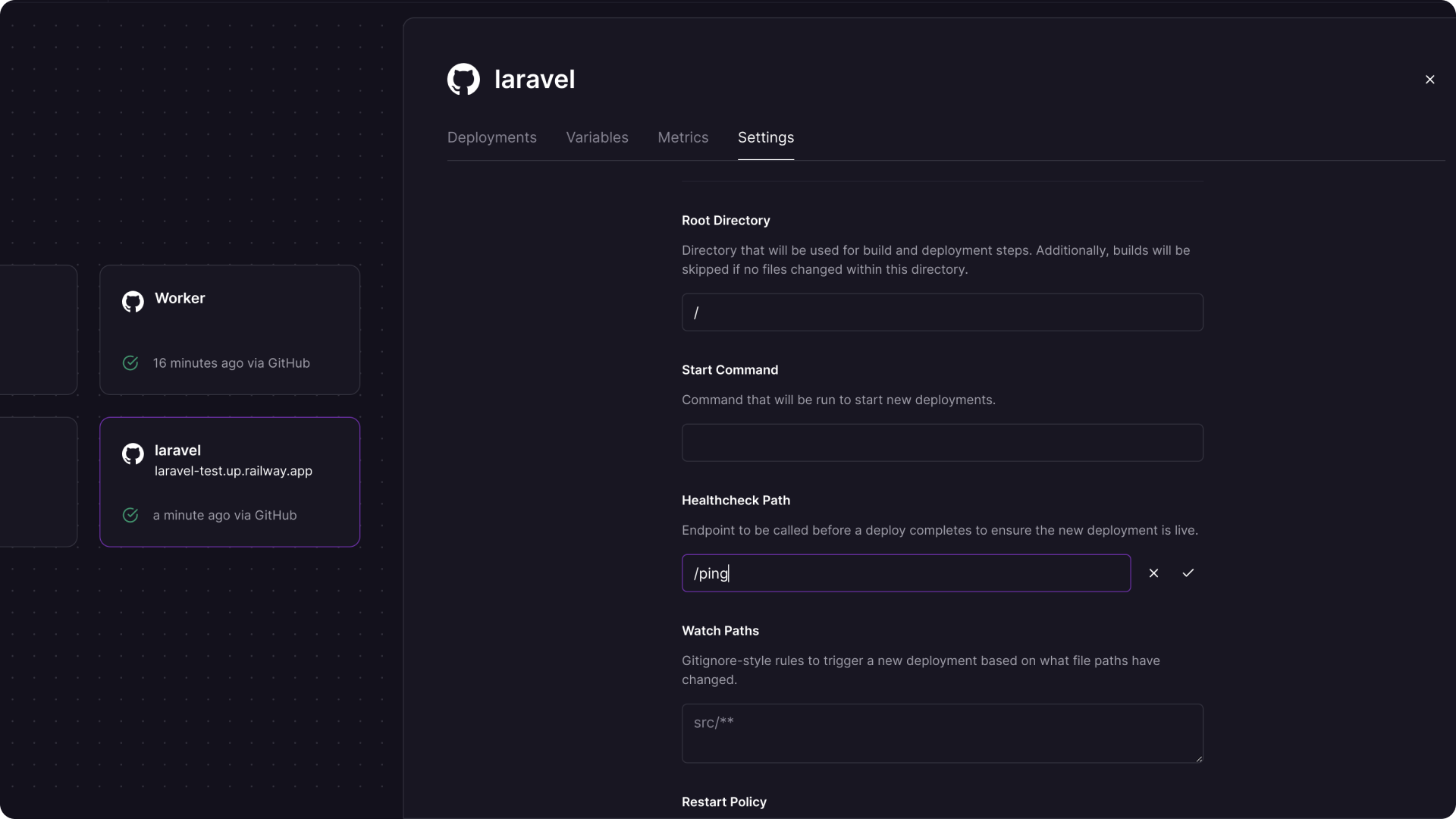Click the 'Directory that will be used' description

(x=936, y=260)
